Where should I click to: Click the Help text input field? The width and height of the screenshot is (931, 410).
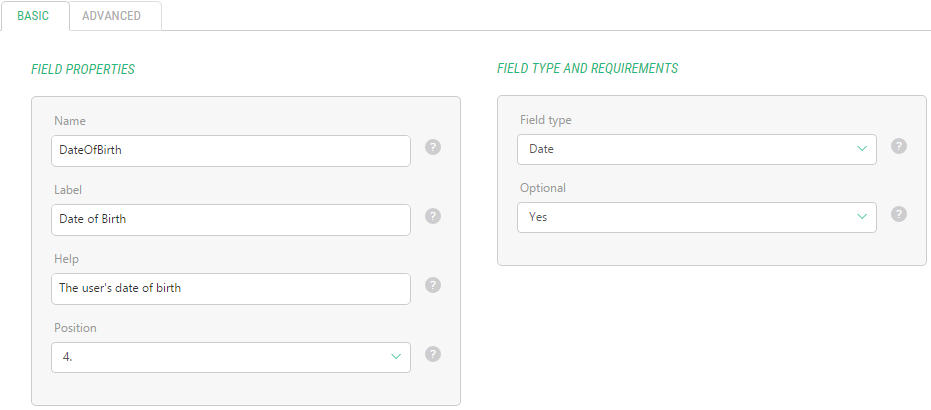[230, 289]
